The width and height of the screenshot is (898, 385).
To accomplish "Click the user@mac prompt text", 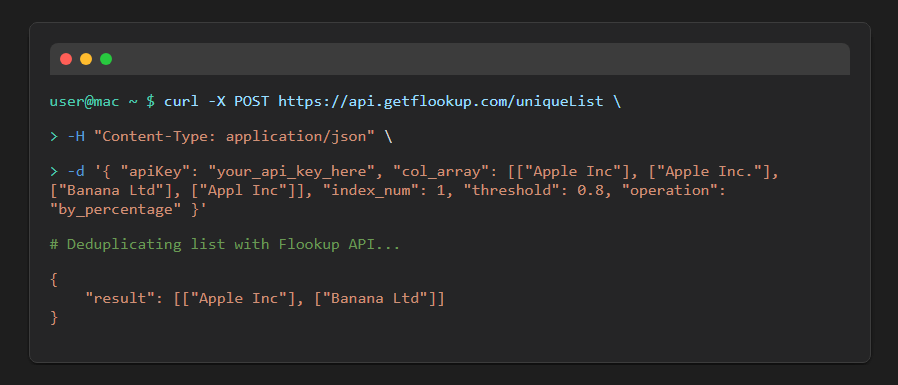I will click(85, 101).
